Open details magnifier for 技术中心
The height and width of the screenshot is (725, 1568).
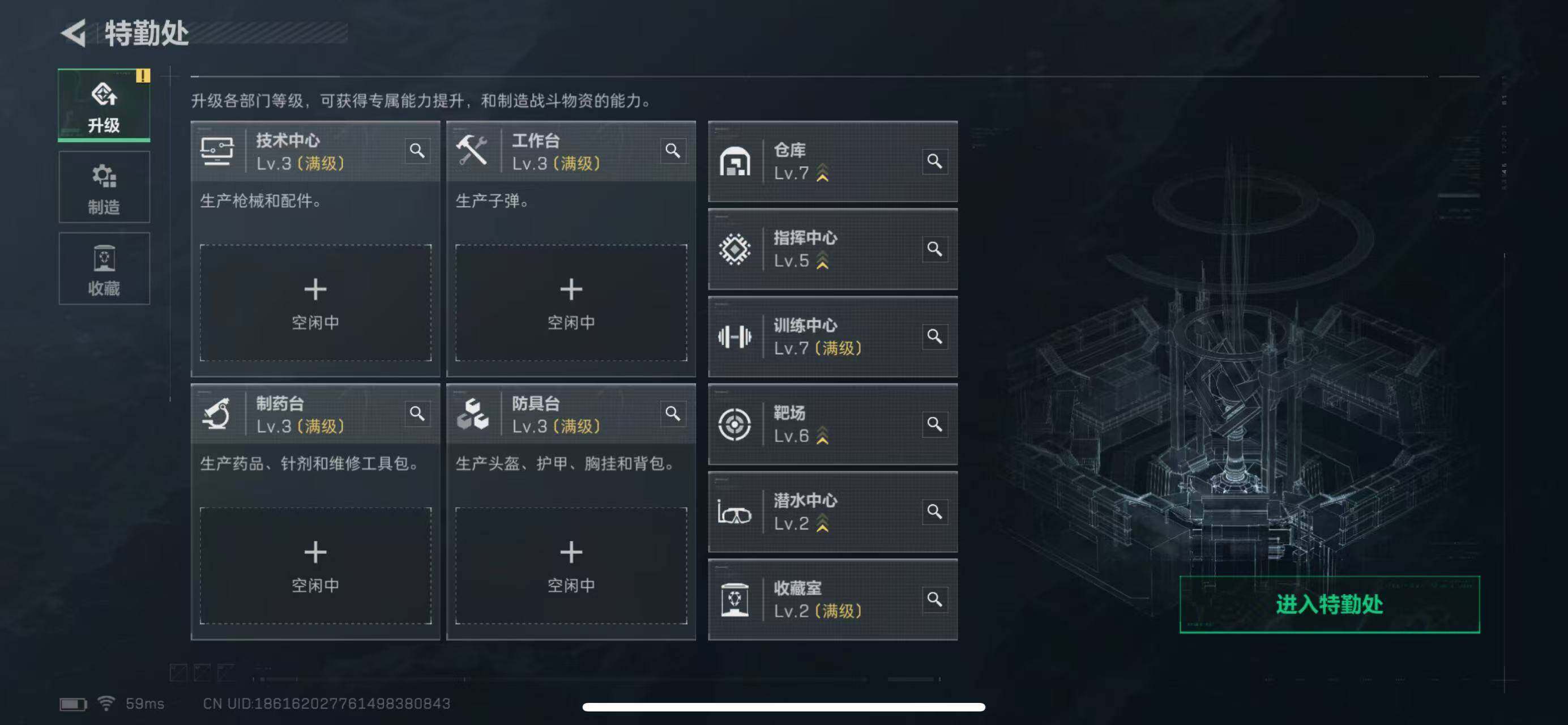coord(417,150)
